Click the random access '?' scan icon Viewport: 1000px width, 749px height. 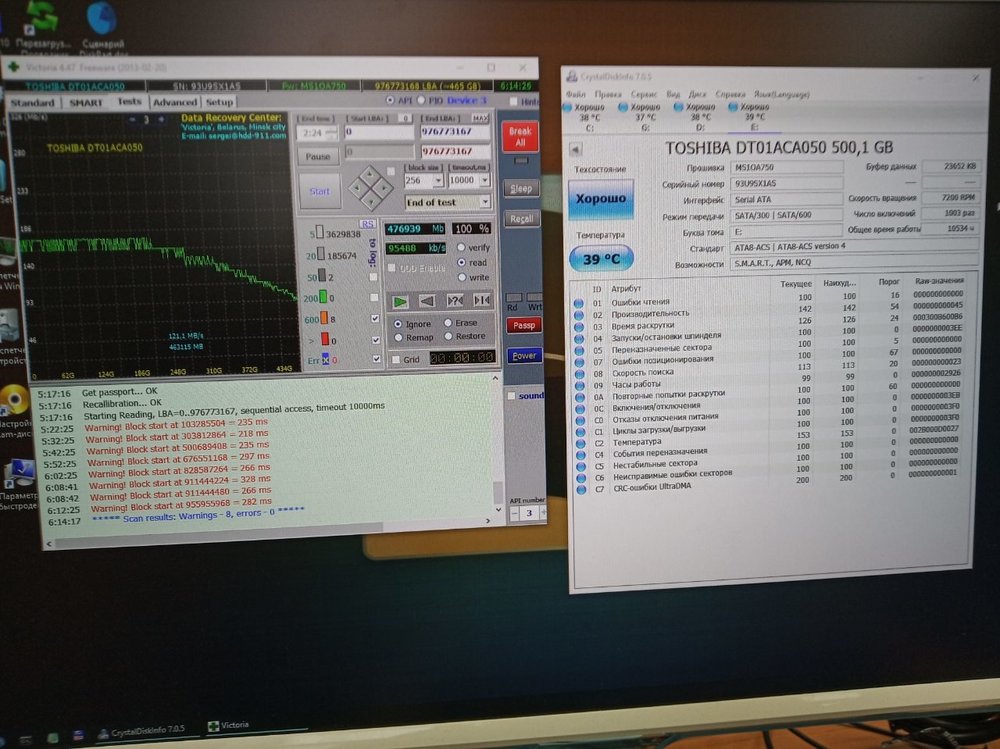[x=454, y=300]
